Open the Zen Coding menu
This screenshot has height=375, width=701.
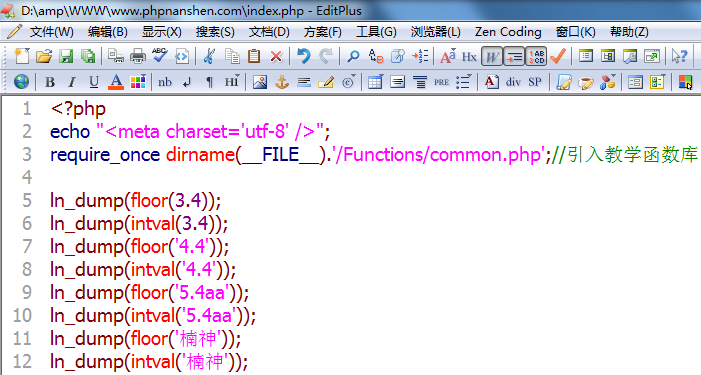click(x=508, y=32)
